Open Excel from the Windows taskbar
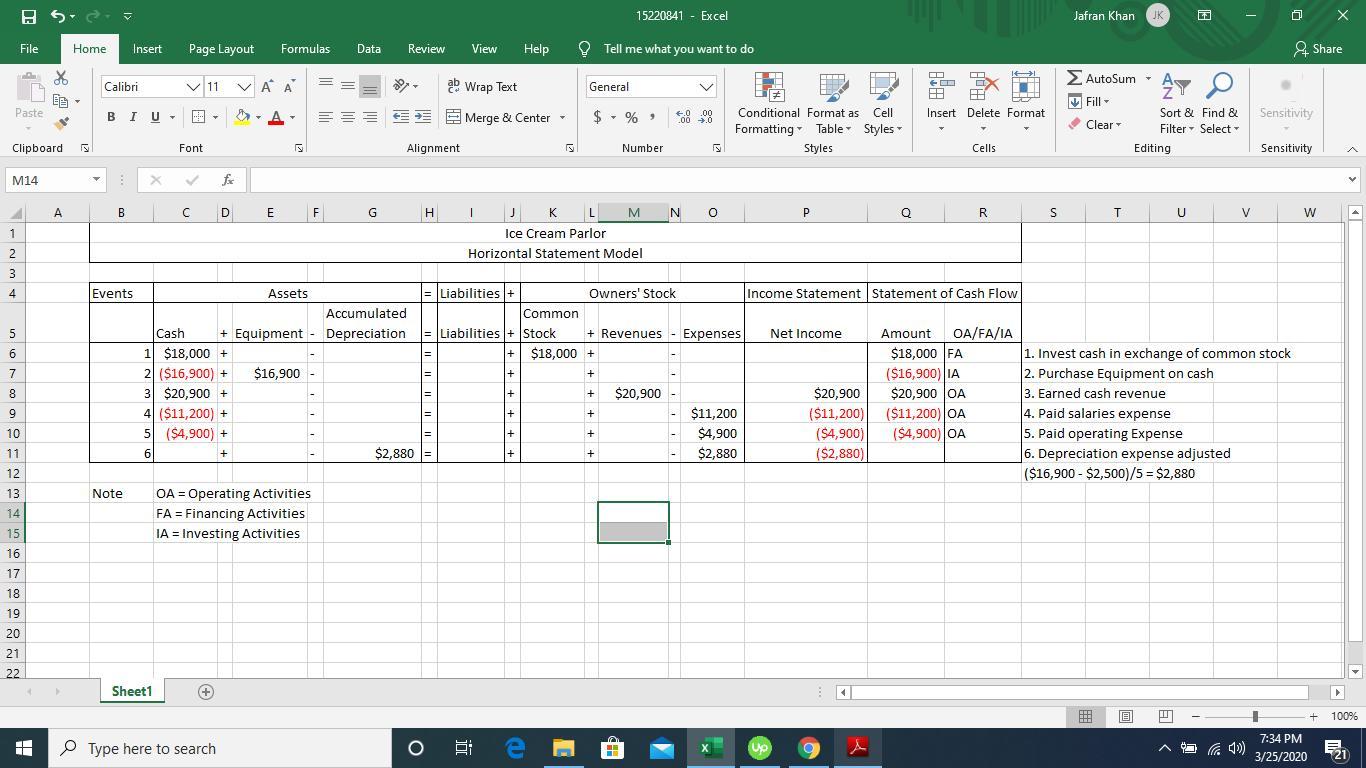The image size is (1366, 768). (711, 748)
